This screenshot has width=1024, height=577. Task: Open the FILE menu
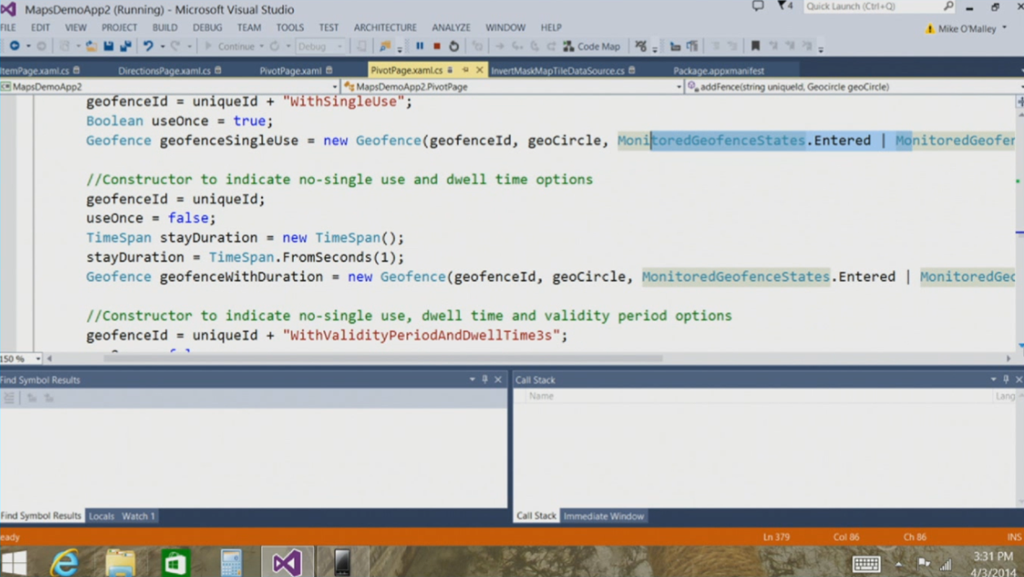tap(8, 27)
